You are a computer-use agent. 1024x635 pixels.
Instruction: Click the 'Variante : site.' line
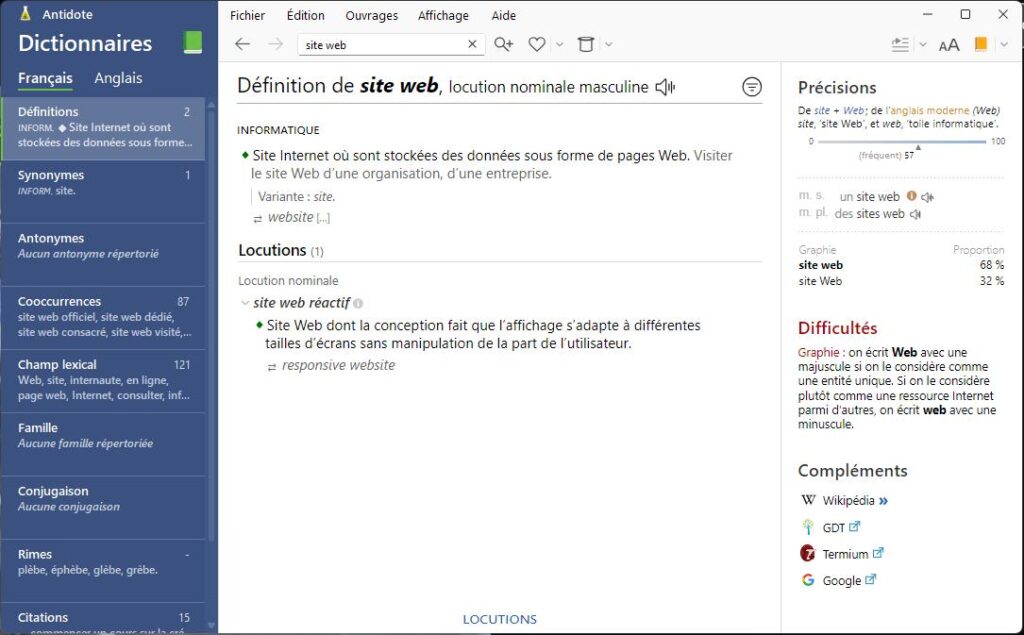(296, 197)
